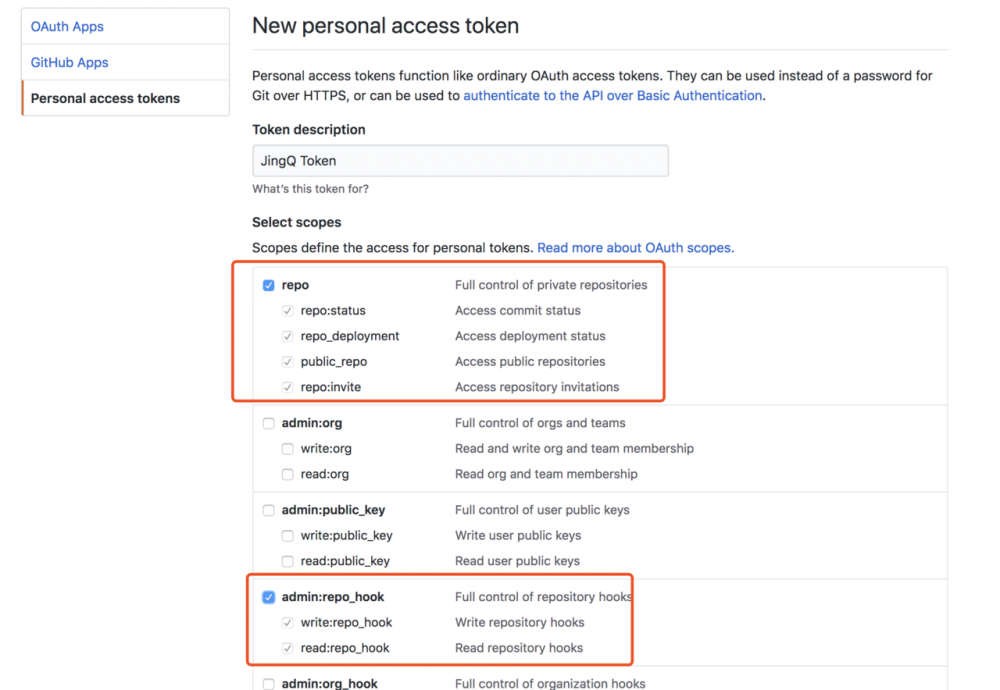Disable the repo:invite scope checkbox
Screen dimensions: 1000x690
(x=287, y=387)
